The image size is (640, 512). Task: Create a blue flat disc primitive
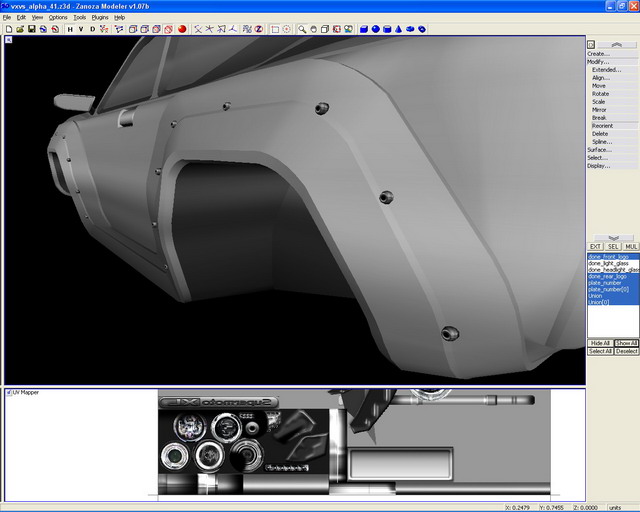click(410, 29)
